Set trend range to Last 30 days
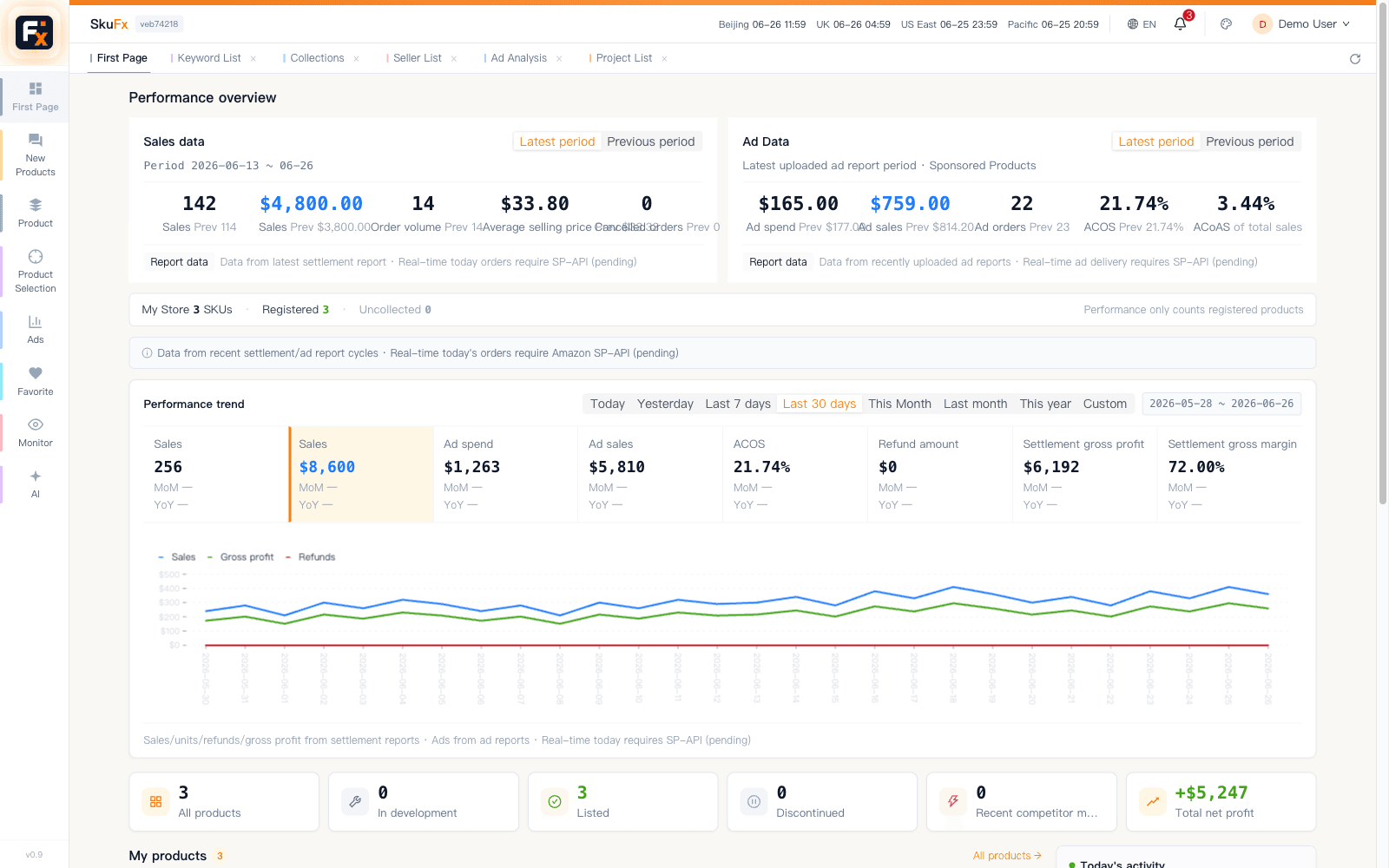Viewport: 1389px width, 868px height. click(820, 404)
